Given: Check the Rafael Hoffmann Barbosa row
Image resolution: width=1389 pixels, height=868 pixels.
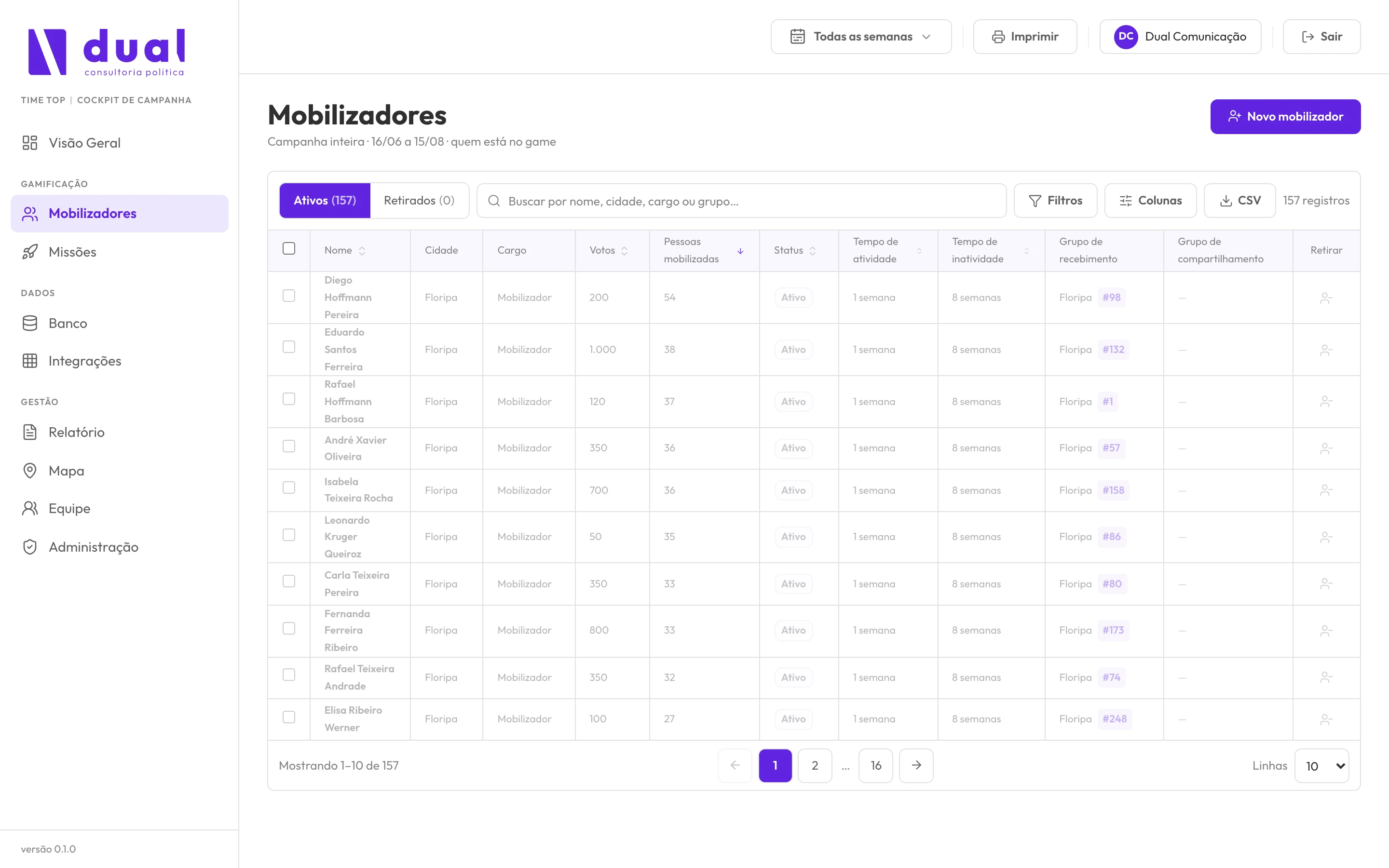Looking at the screenshot, I should click(x=289, y=399).
